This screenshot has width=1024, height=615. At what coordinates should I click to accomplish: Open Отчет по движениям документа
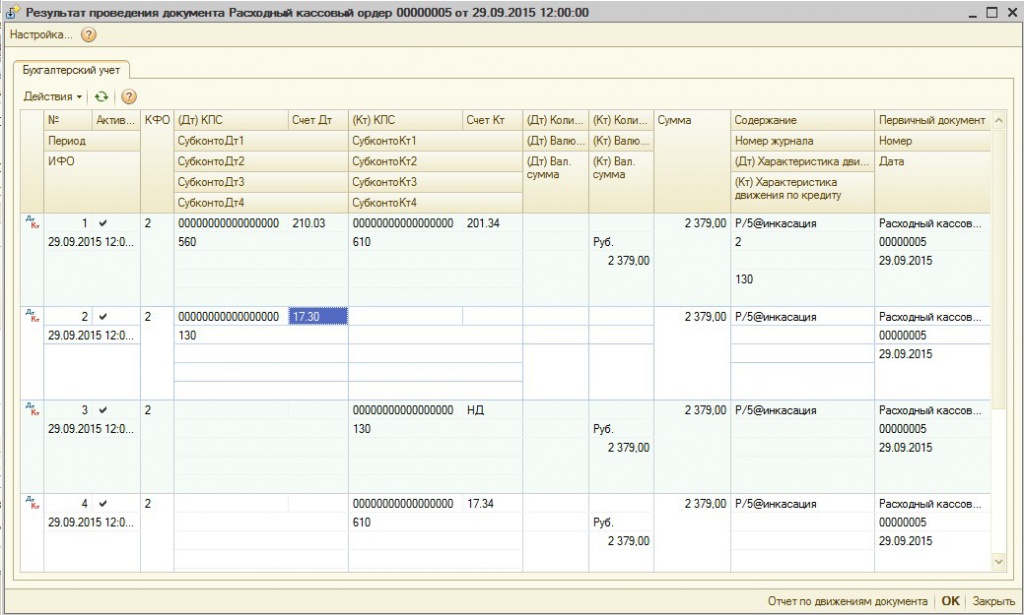[x=847, y=601]
